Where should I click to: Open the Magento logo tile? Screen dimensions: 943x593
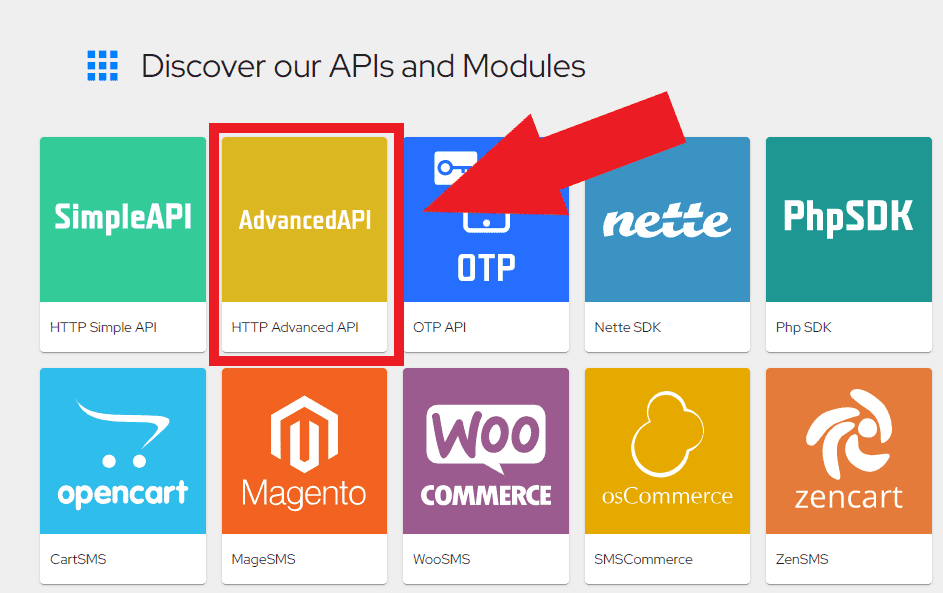pos(304,451)
